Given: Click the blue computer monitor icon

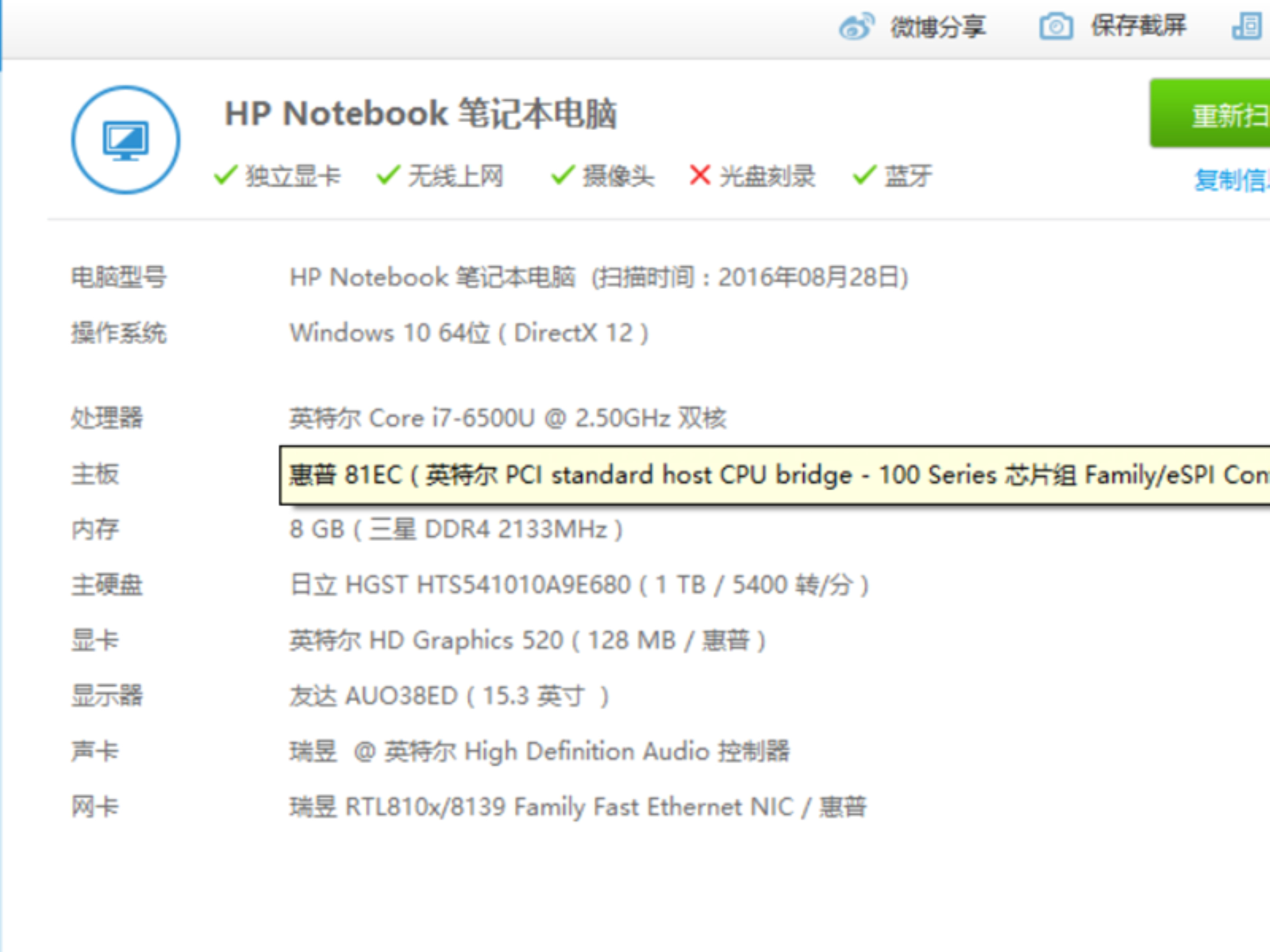Looking at the screenshot, I should tap(126, 140).
